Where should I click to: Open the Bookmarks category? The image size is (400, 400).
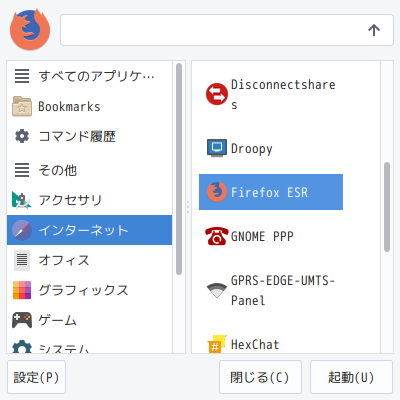tap(90, 106)
